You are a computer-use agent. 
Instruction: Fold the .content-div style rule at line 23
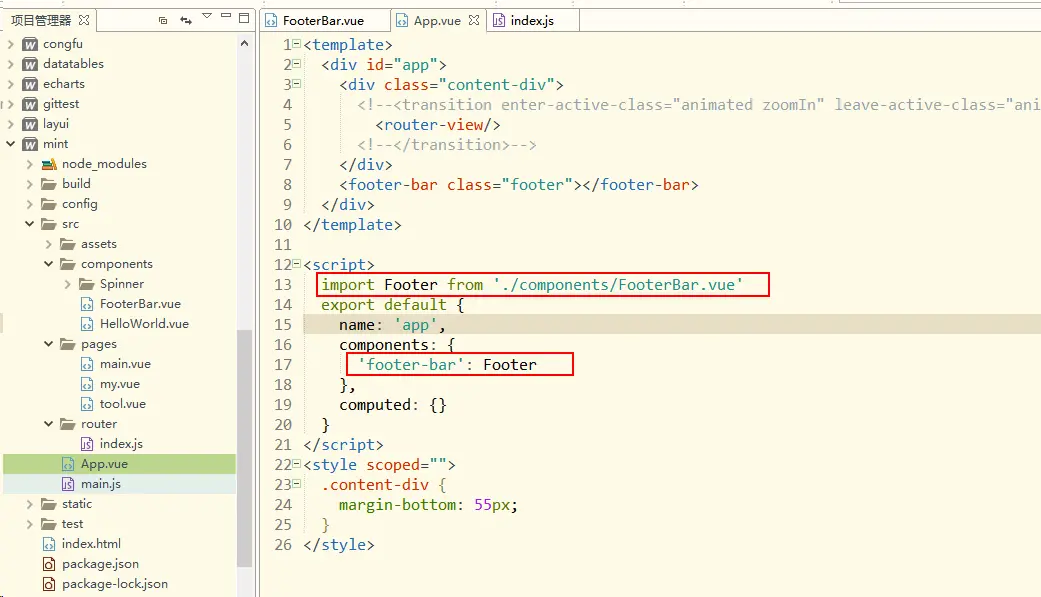pos(297,483)
